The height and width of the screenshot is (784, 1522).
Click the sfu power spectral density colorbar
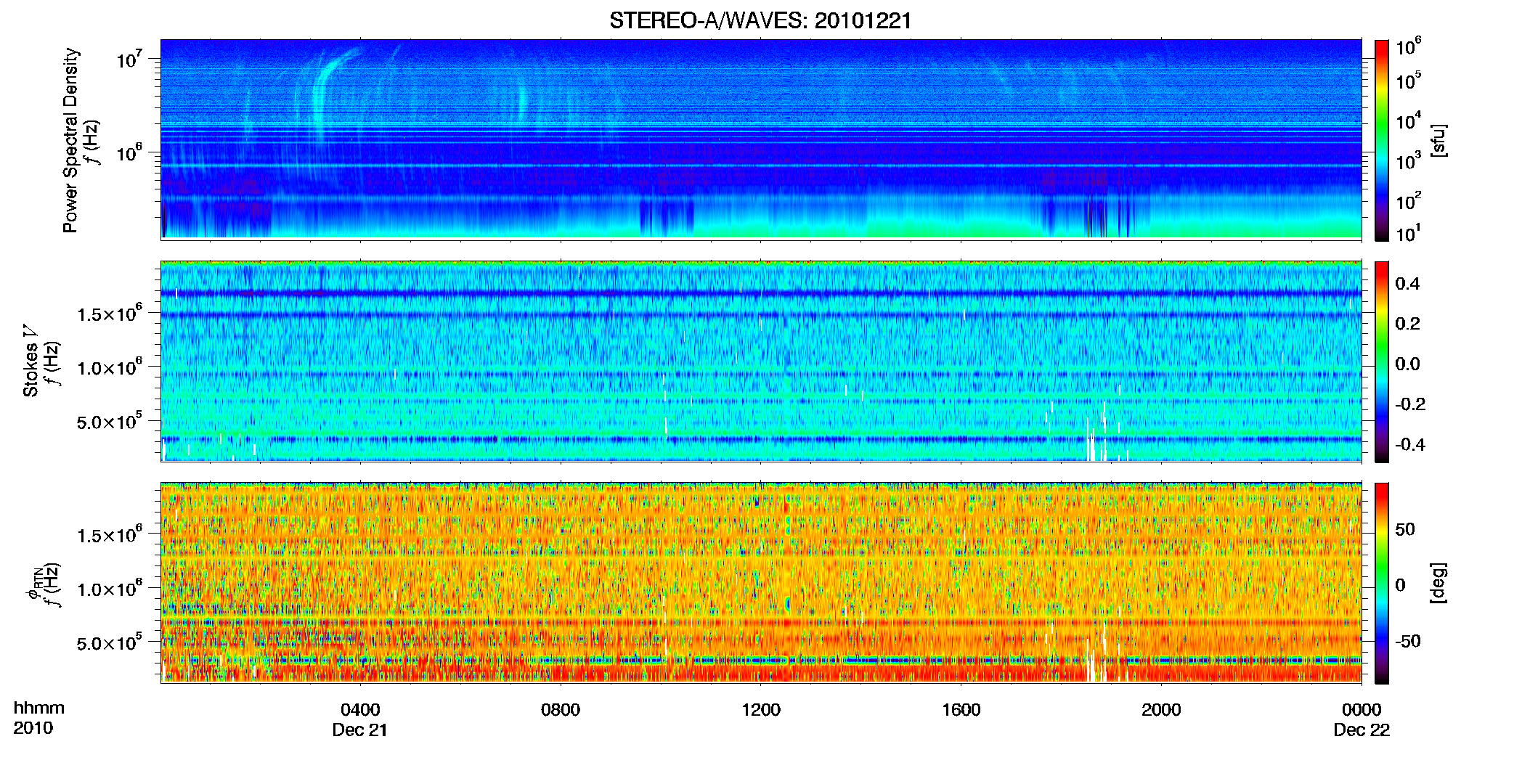coord(1382,140)
